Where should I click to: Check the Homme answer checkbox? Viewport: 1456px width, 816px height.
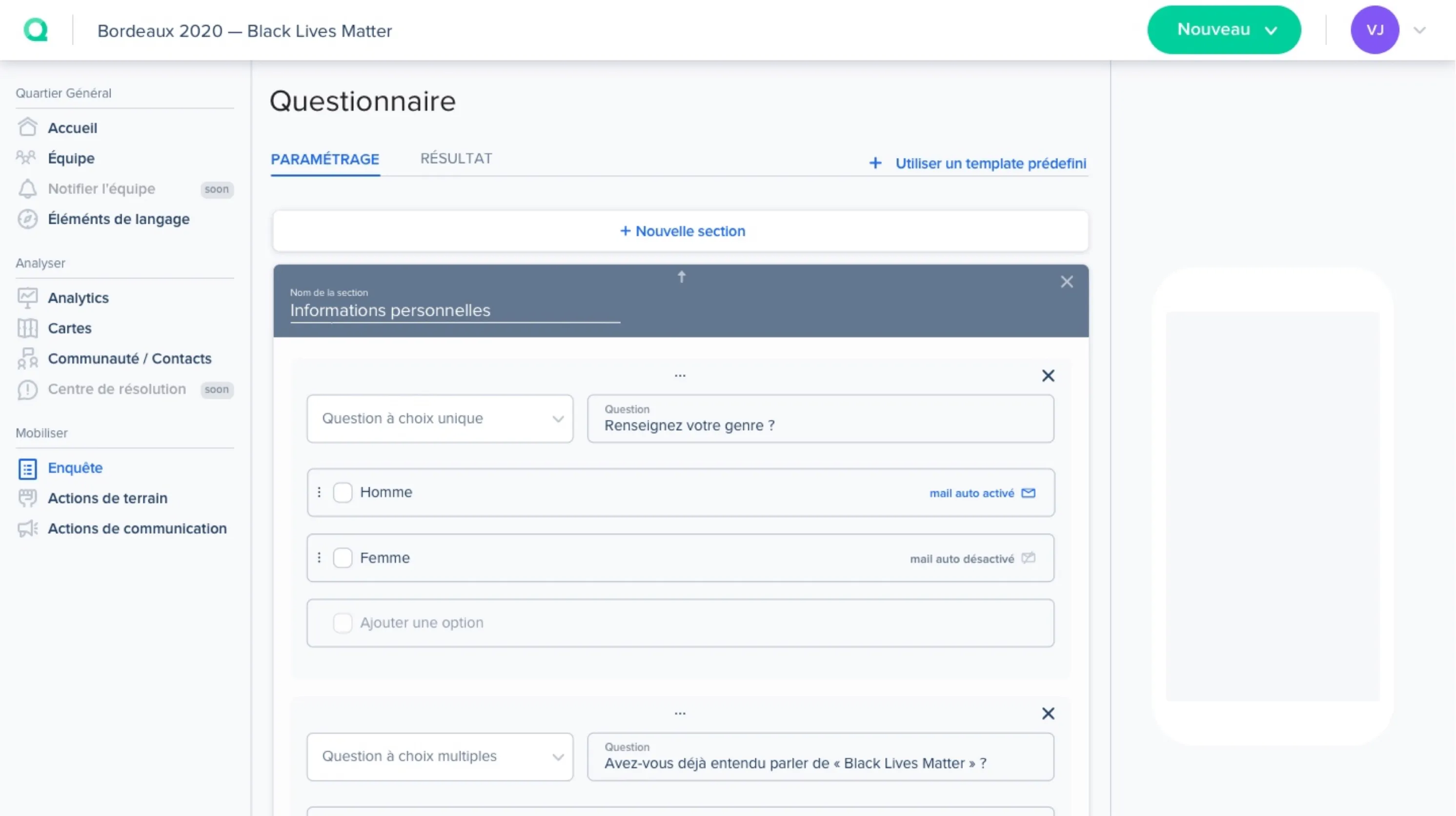pyautogui.click(x=342, y=491)
